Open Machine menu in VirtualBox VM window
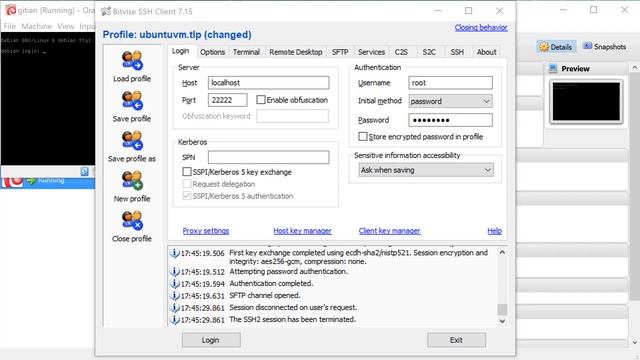The width and height of the screenshot is (640, 360). coord(36,26)
